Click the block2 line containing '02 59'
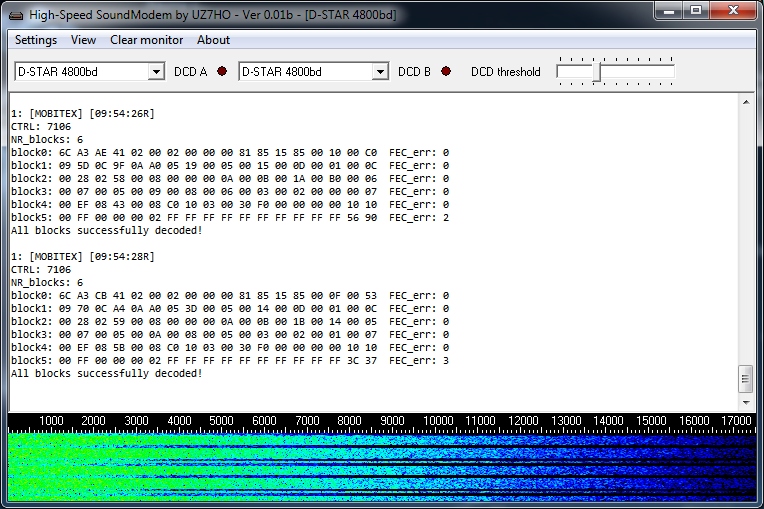This screenshot has width=764, height=509. [230, 321]
